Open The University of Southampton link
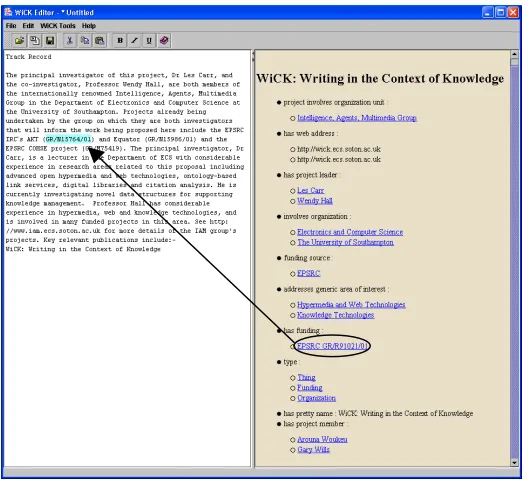The image size is (528, 480). pyautogui.click(x=345, y=243)
